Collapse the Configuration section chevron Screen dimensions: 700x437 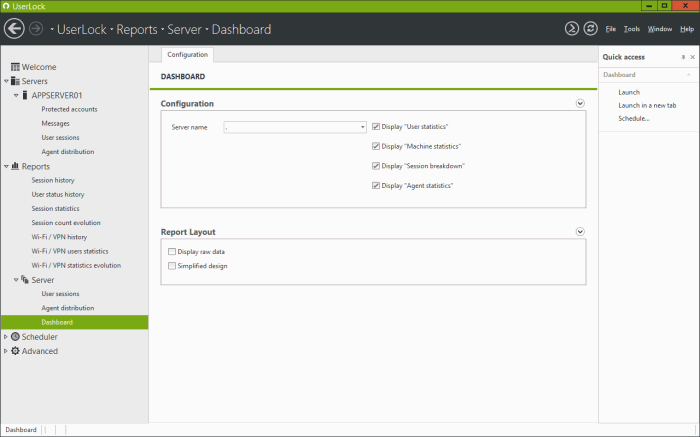pyautogui.click(x=580, y=104)
